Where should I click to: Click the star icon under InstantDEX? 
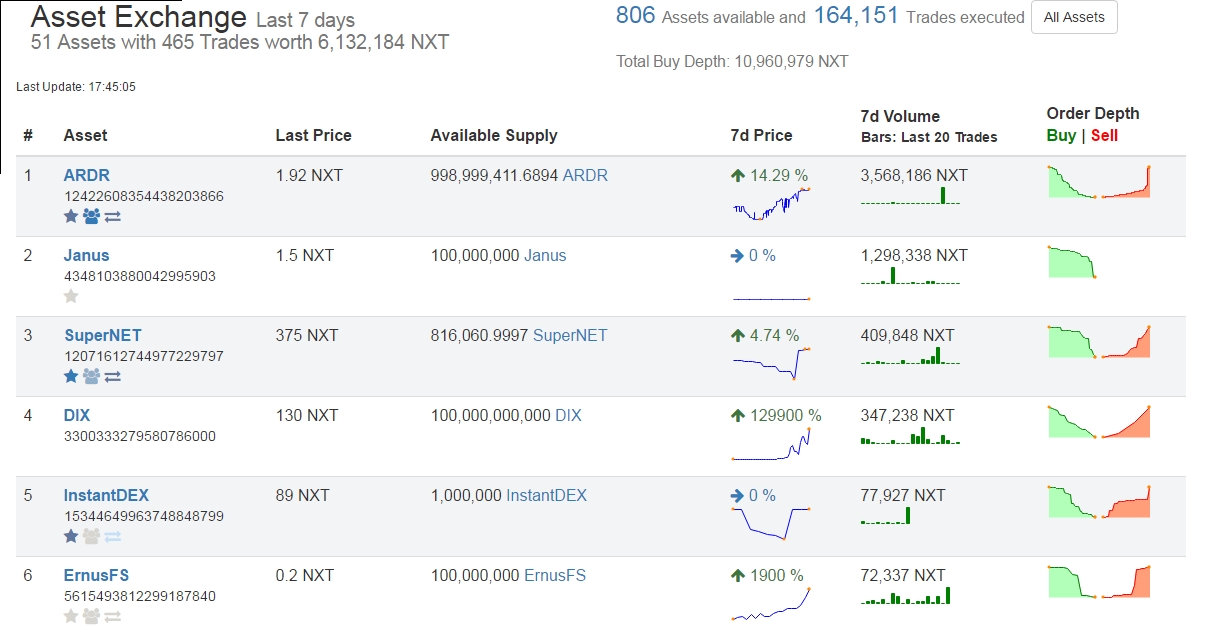tap(71, 536)
